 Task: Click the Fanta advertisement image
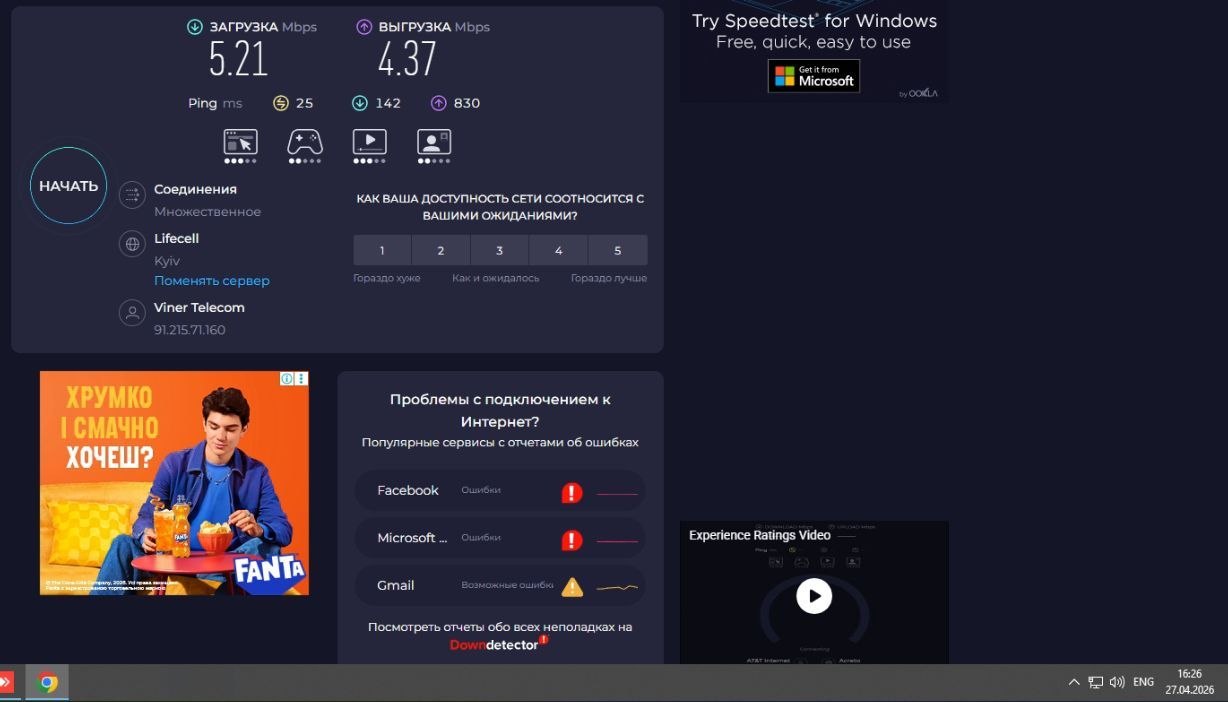174,483
